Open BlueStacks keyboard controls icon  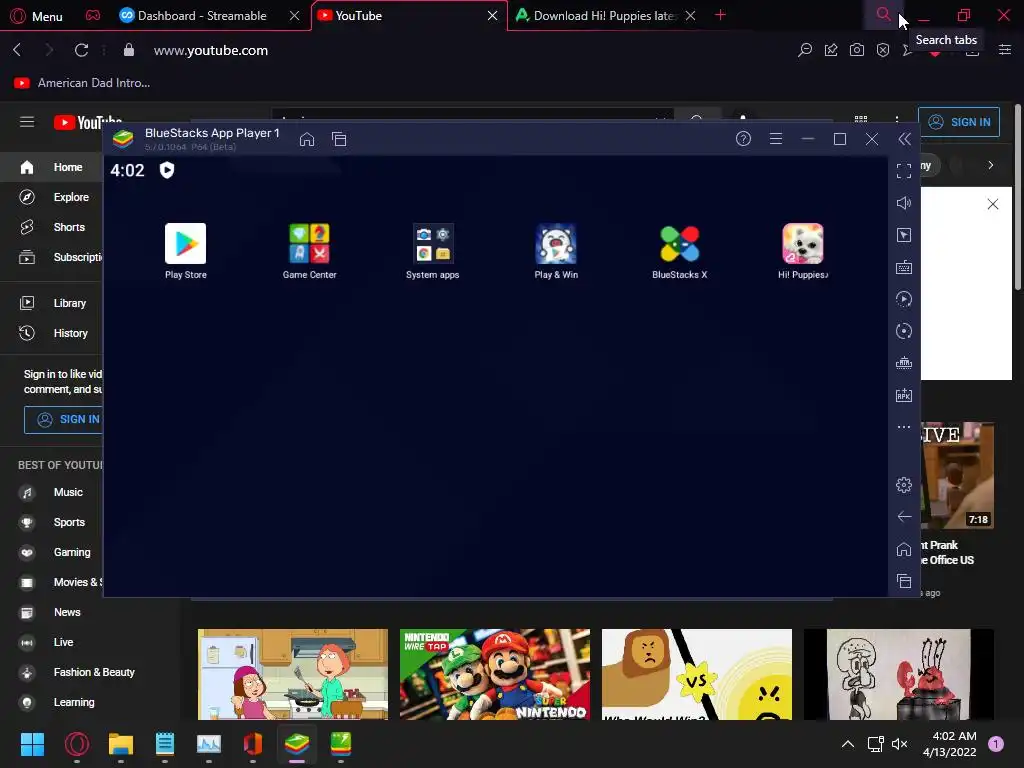click(x=904, y=267)
